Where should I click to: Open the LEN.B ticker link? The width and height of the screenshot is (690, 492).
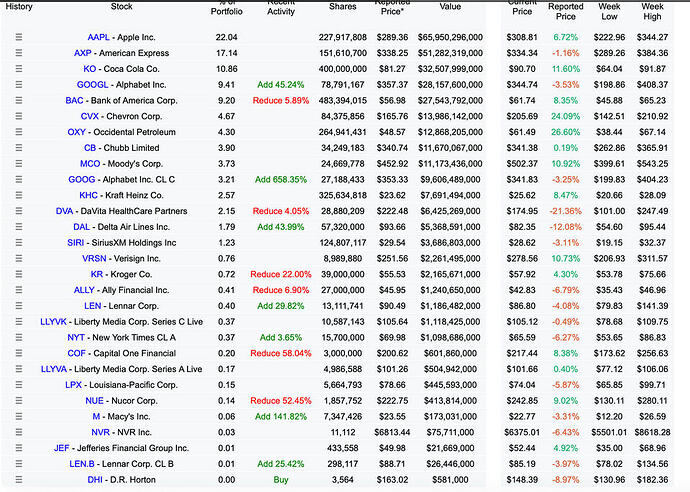coord(82,464)
